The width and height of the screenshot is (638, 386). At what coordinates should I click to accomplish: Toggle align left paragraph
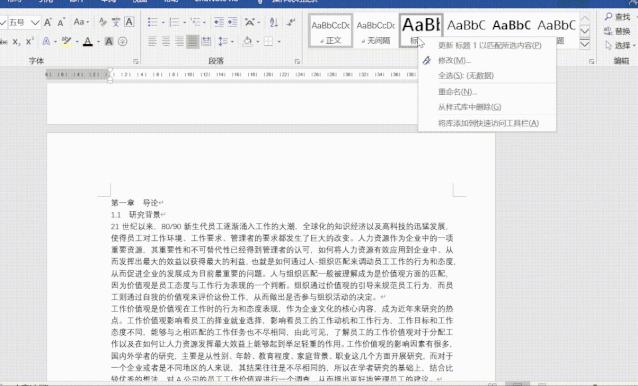pos(153,41)
